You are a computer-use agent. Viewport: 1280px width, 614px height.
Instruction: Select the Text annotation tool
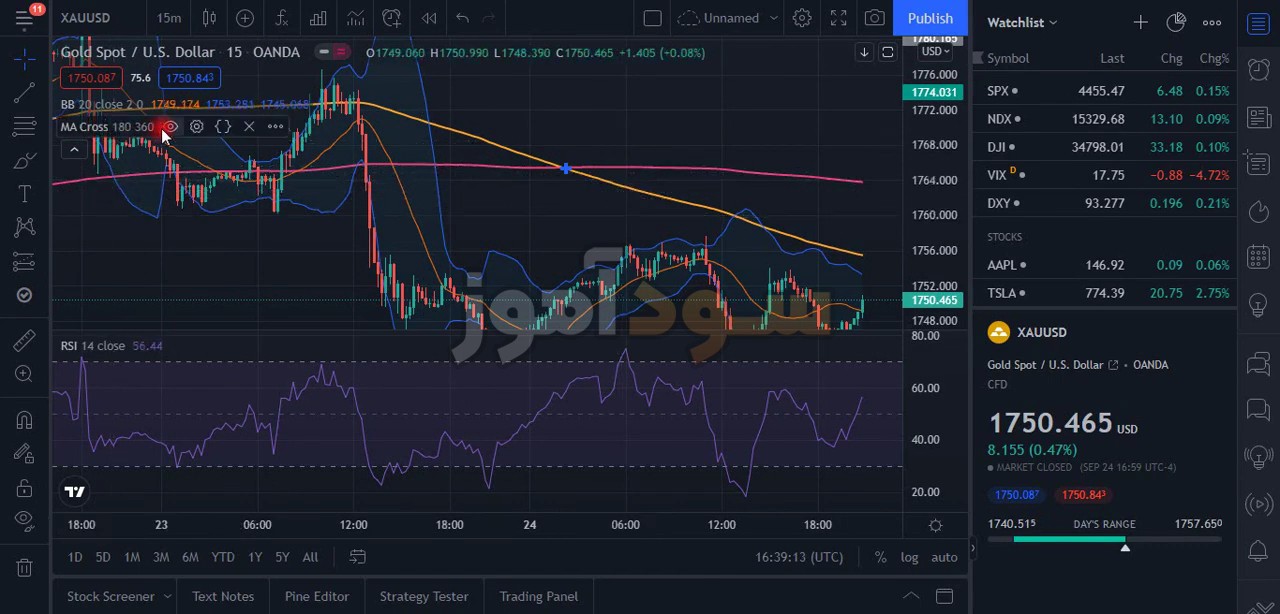[x=25, y=194]
